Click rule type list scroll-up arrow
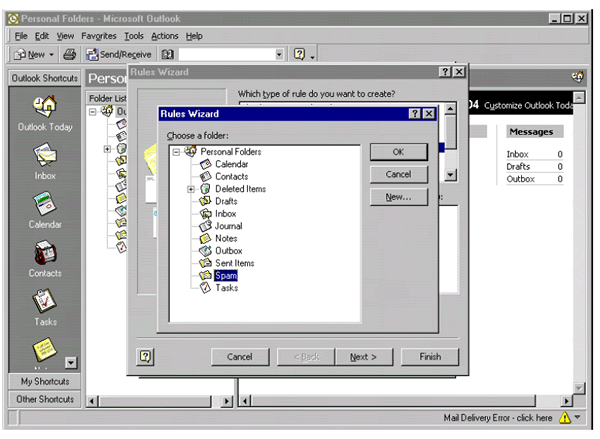600x439 pixels. (x=450, y=109)
